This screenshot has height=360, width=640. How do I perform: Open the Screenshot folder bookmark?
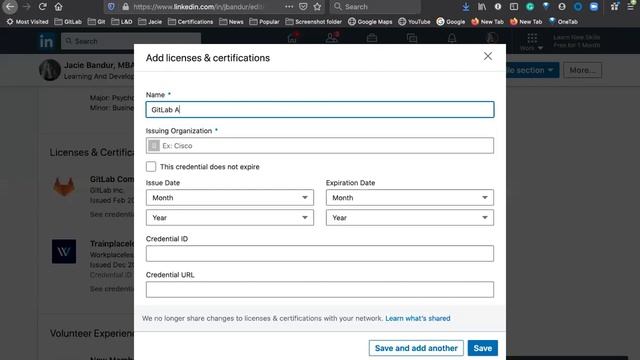(313, 22)
